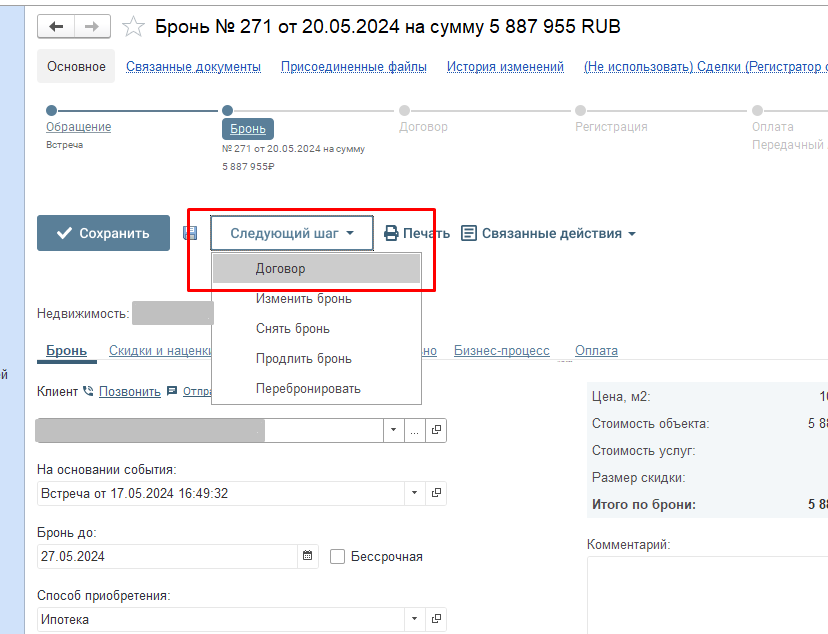Expand the На основании события dropdown

coord(415,493)
